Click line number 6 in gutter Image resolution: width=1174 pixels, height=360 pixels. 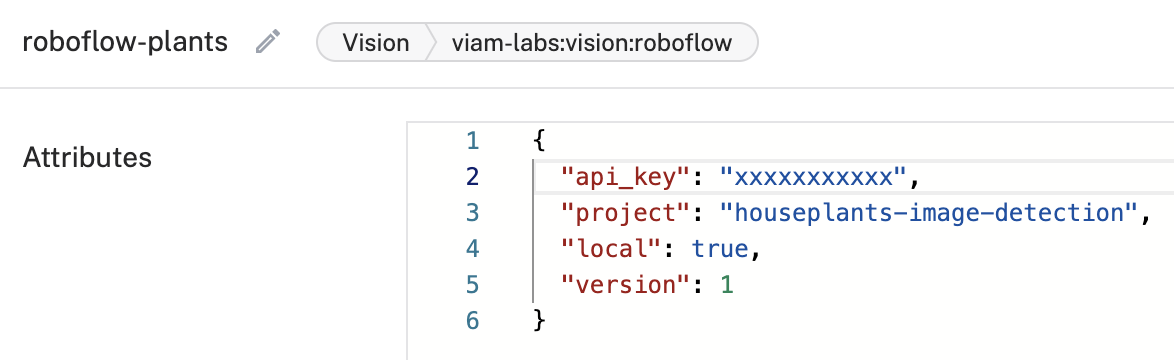(x=472, y=321)
